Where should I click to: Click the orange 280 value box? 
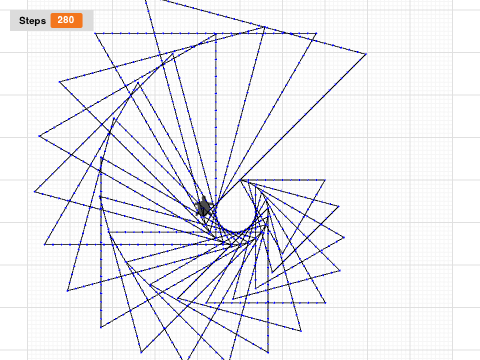[66, 20]
